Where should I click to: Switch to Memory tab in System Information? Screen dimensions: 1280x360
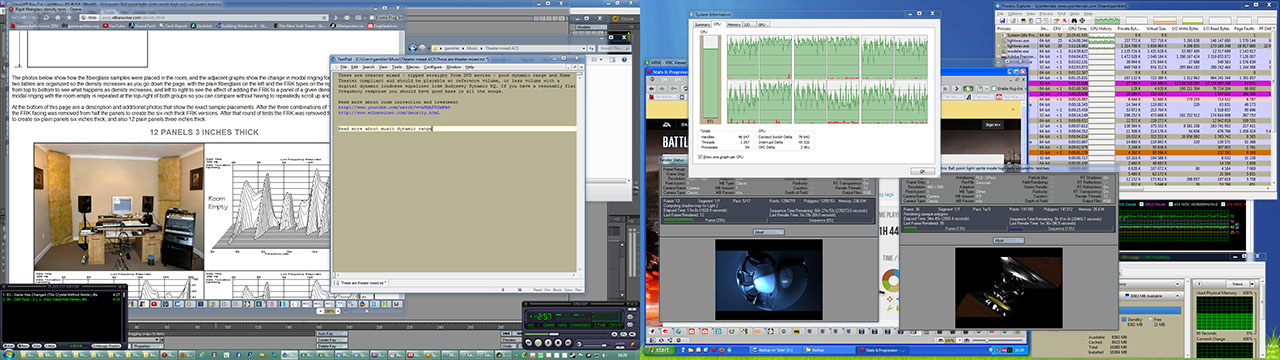click(x=734, y=24)
